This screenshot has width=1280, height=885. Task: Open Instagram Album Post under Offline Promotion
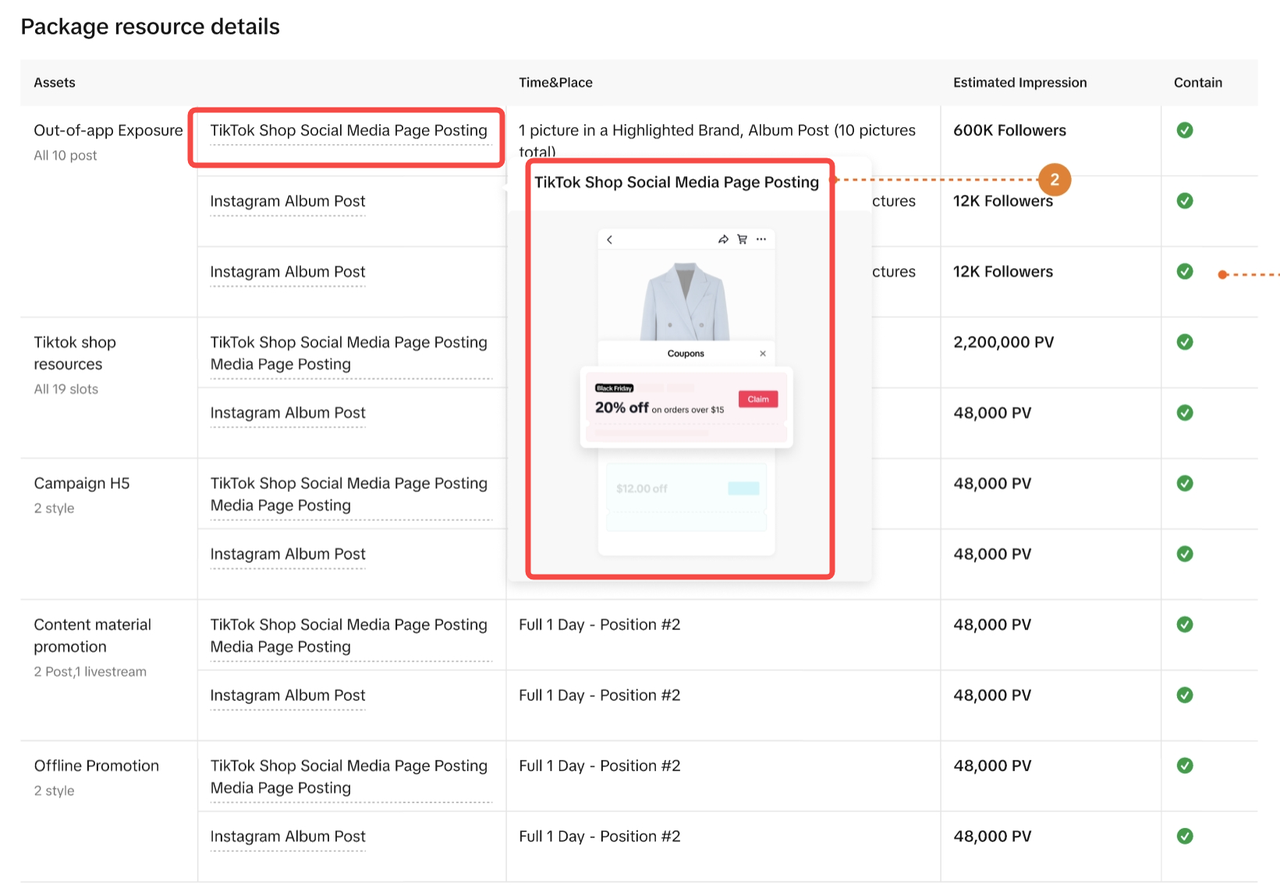tap(288, 836)
